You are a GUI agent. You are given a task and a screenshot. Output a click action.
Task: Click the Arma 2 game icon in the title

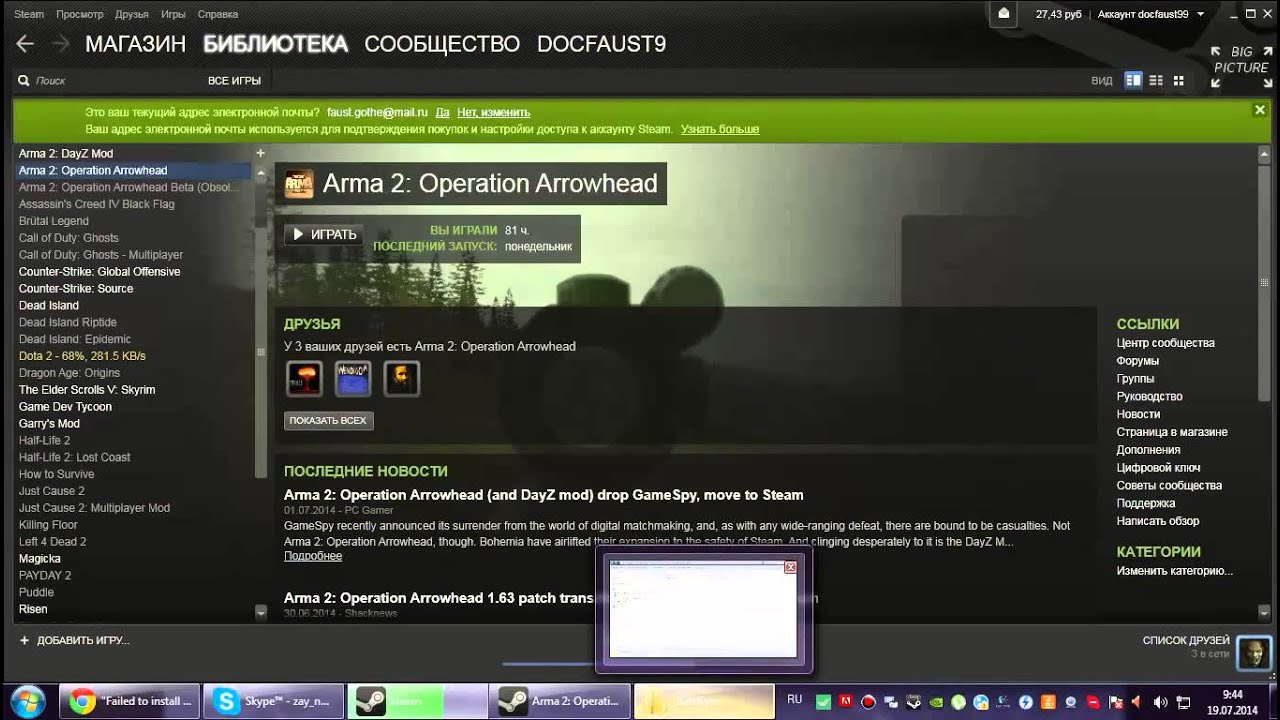pos(299,184)
